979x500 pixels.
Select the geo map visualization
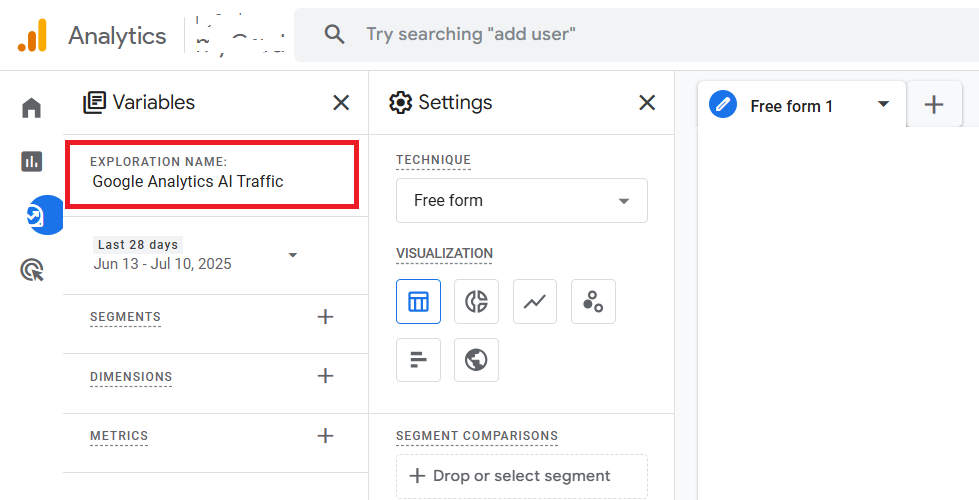coord(476,360)
